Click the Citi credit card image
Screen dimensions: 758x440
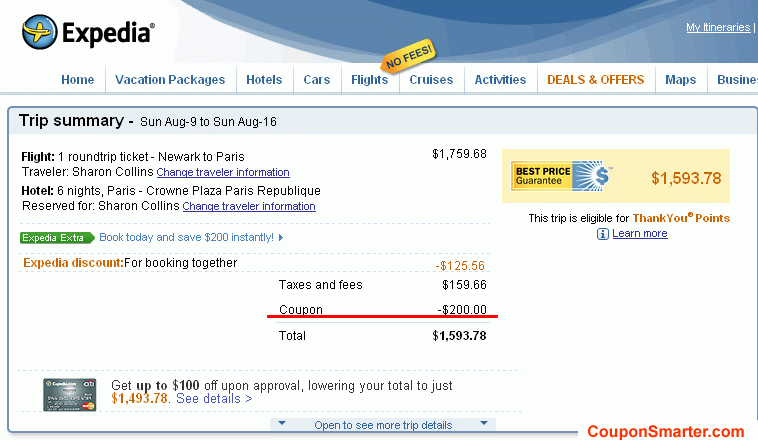[x=69, y=394]
